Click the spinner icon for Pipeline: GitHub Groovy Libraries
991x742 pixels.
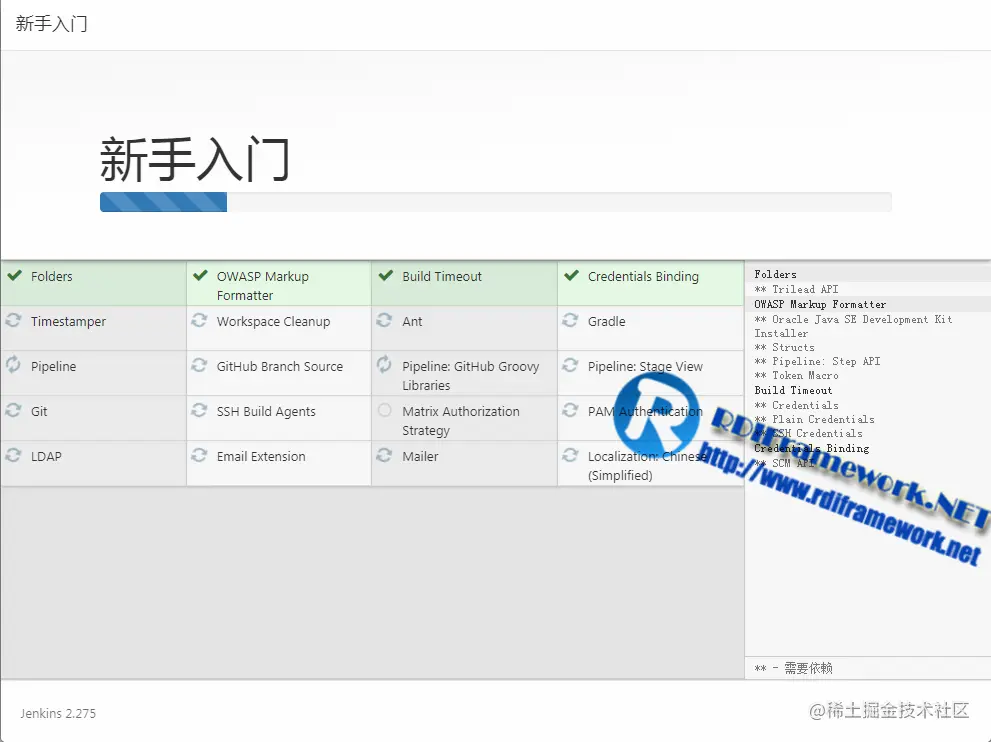pos(384,364)
